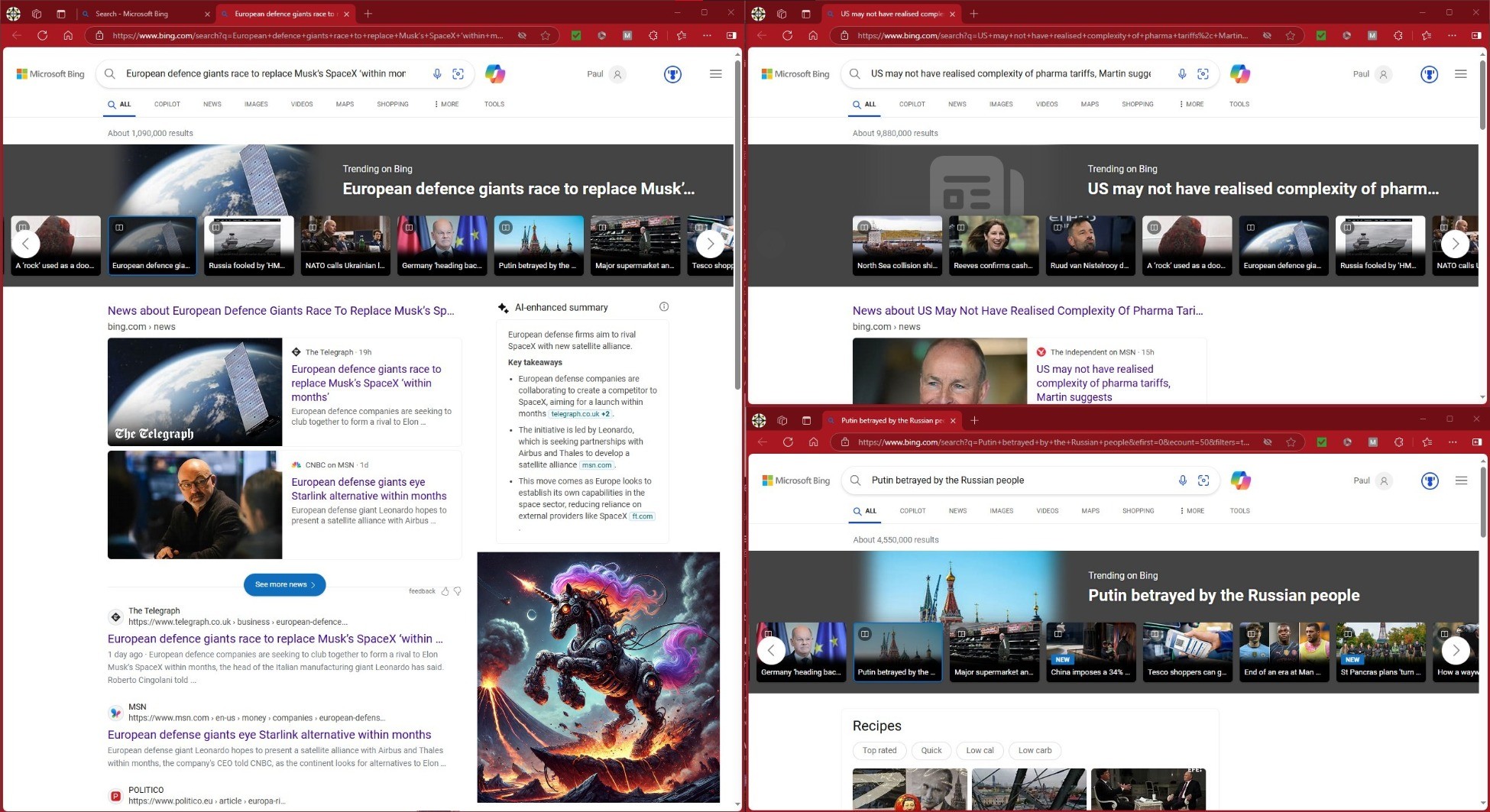Advance trending carousel right in Putin betrayed window
The width and height of the screenshot is (1490, 812).
pyautogui.click(x=1456, y=650)
